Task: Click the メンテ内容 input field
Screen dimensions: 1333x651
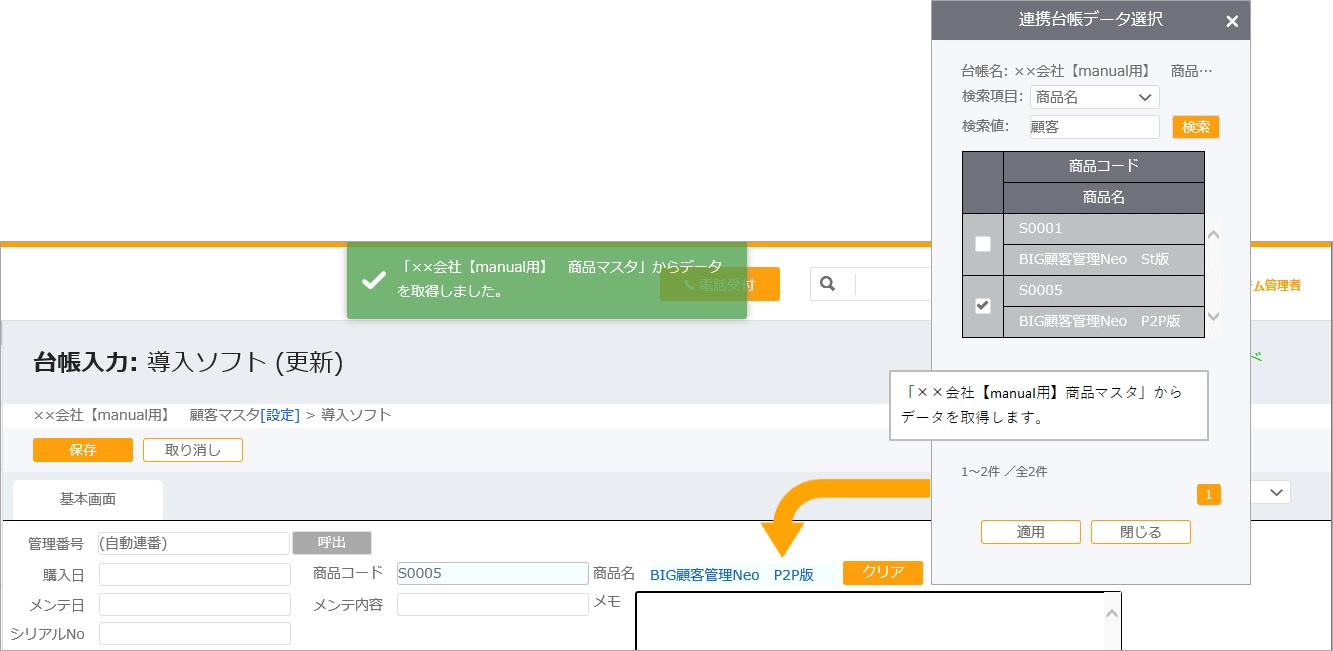Action: pyautogui.click(x=492, y=604)
